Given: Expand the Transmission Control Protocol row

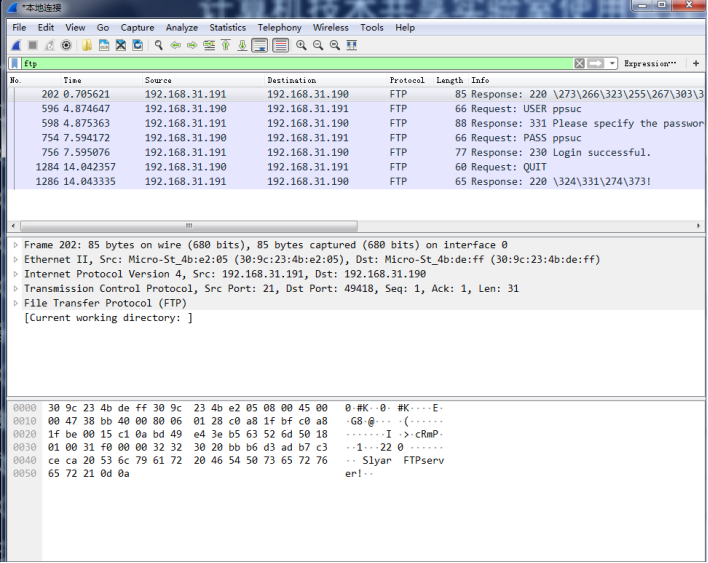Looking at the screenshot, I should 16,288.
